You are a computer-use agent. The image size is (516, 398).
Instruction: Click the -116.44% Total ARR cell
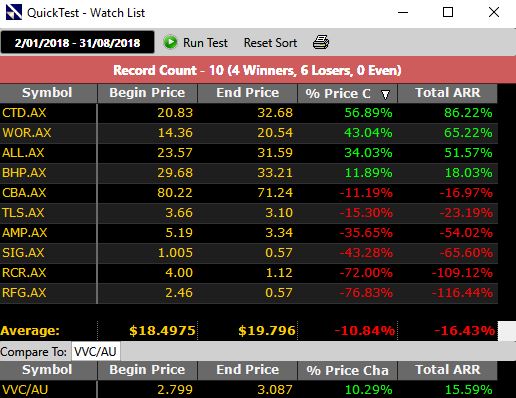pos(462,293)
